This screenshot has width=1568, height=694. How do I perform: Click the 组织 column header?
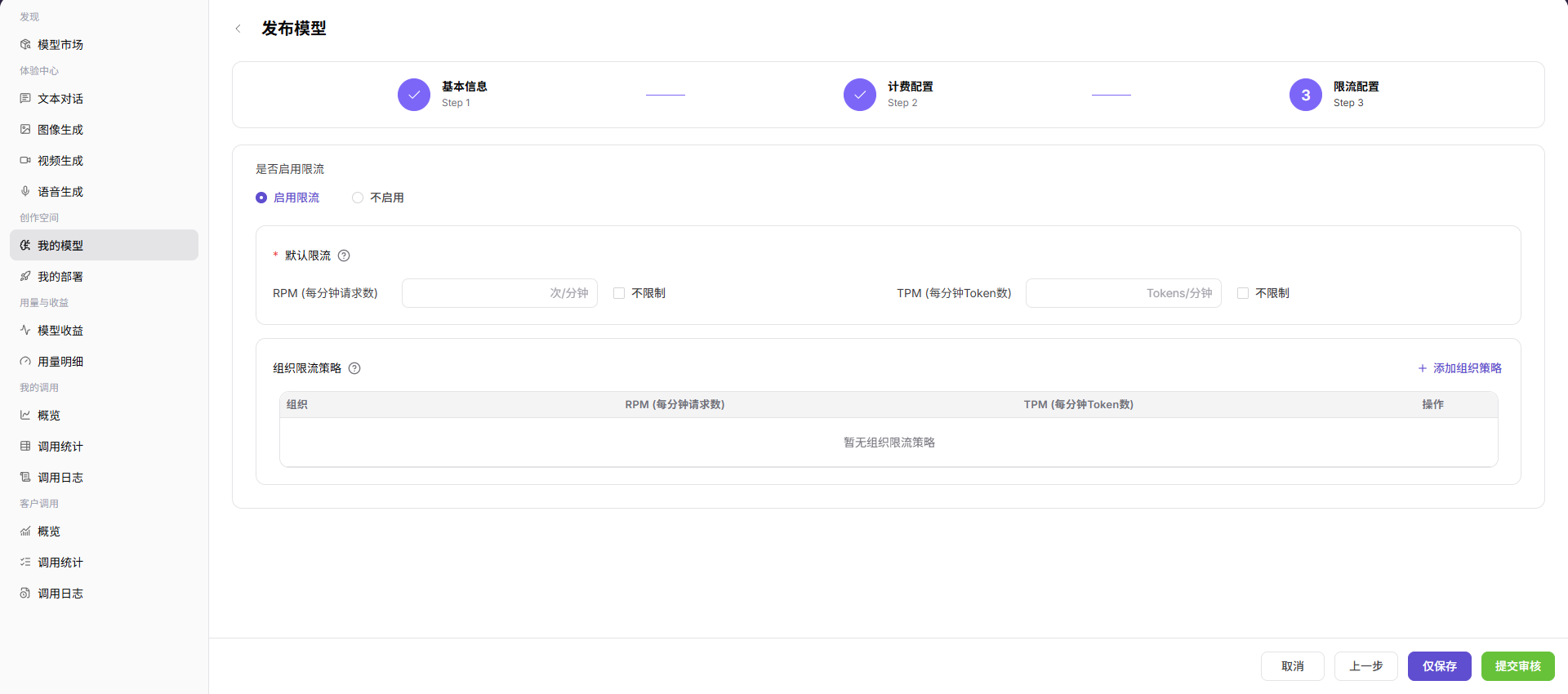[x=297, y=404]
